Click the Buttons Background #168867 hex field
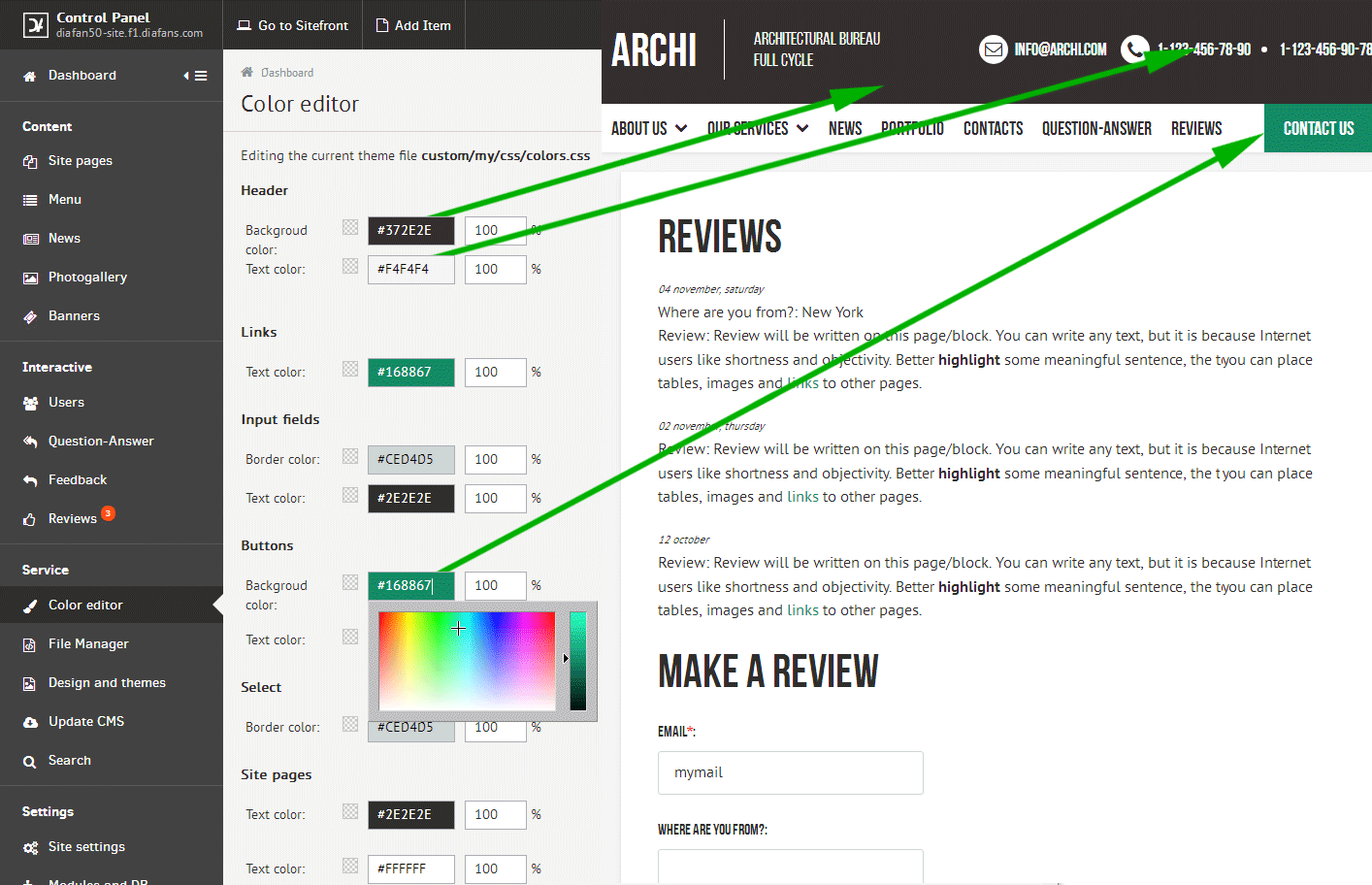Viewport: 1372px width, 885px height. [x=411, y=586]
